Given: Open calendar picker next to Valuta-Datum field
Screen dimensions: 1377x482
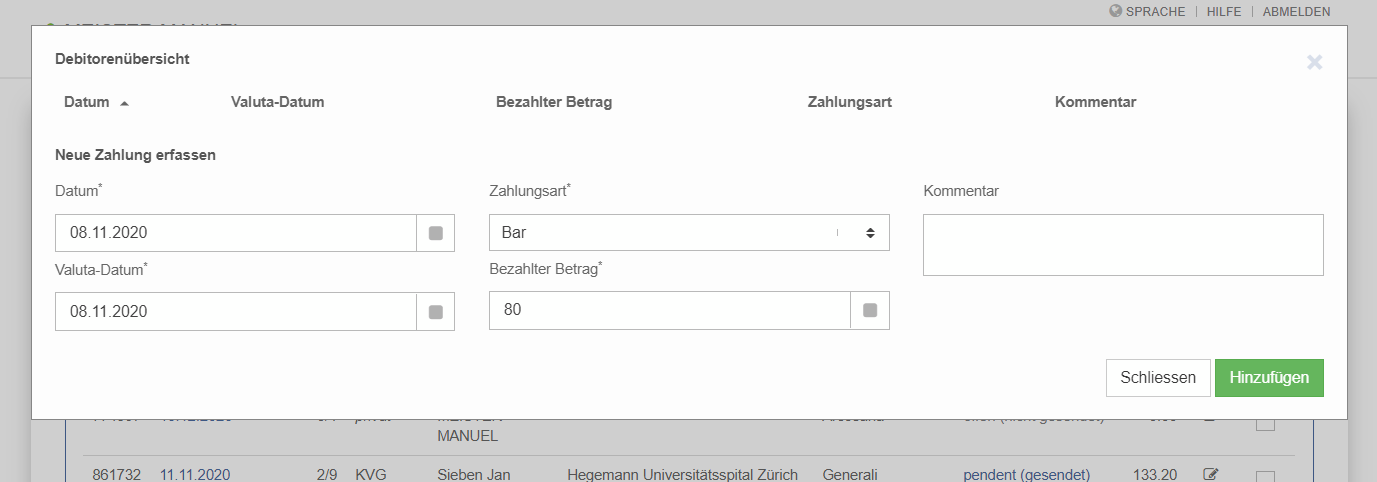Looking at the screenshot, I should point(435,312).
